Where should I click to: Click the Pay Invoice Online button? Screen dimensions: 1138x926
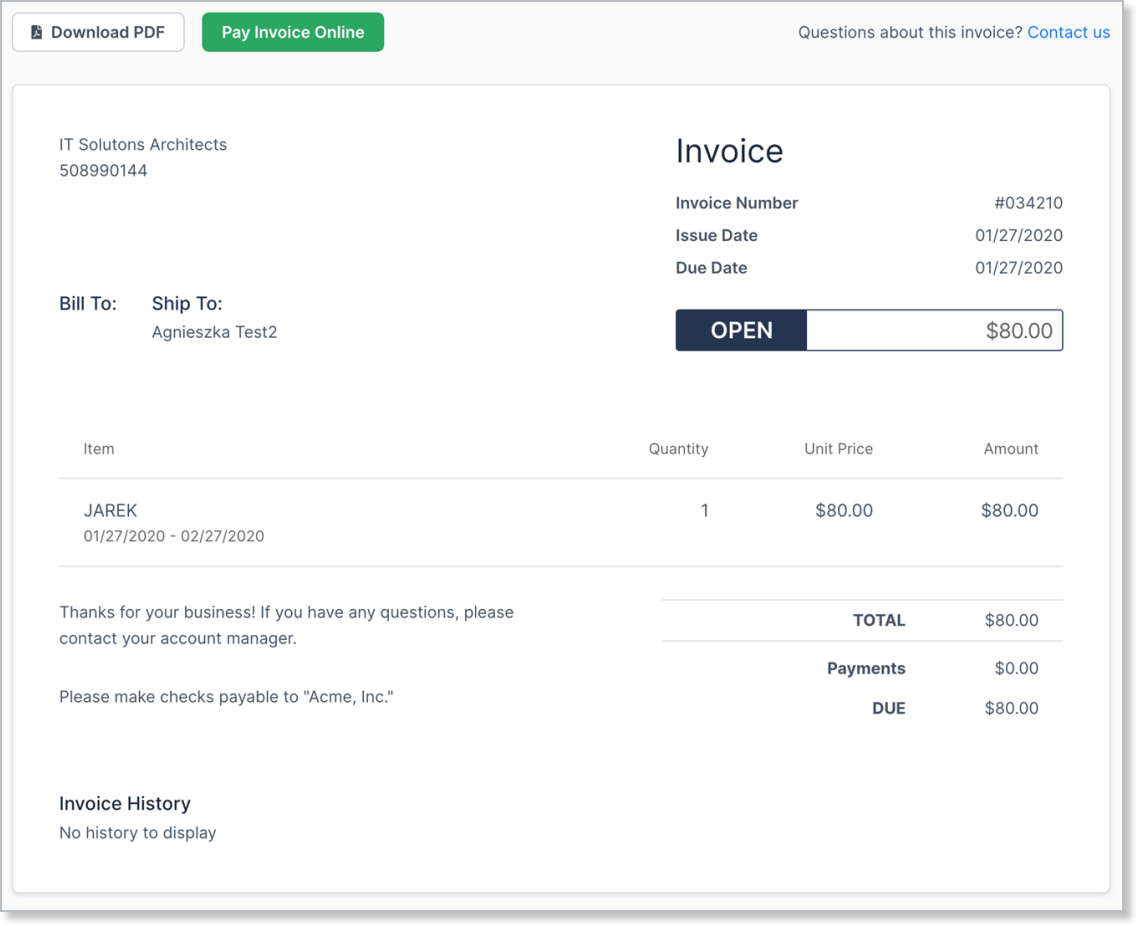point(292,31)
